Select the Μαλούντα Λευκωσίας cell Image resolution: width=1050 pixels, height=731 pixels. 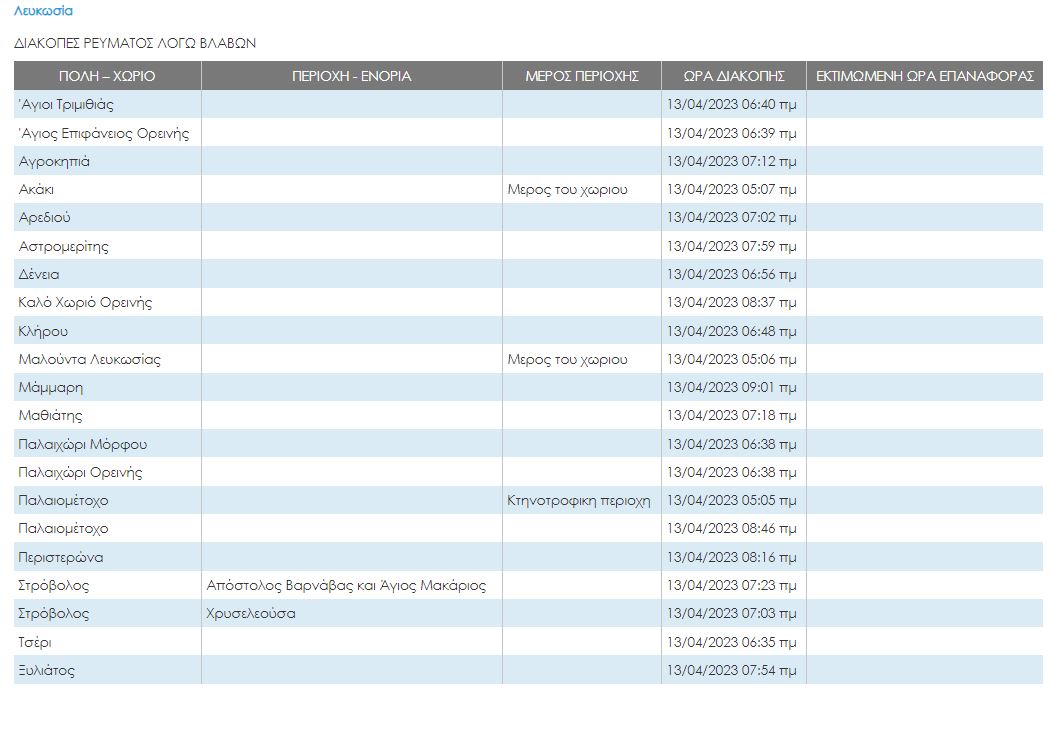point(107,359)
